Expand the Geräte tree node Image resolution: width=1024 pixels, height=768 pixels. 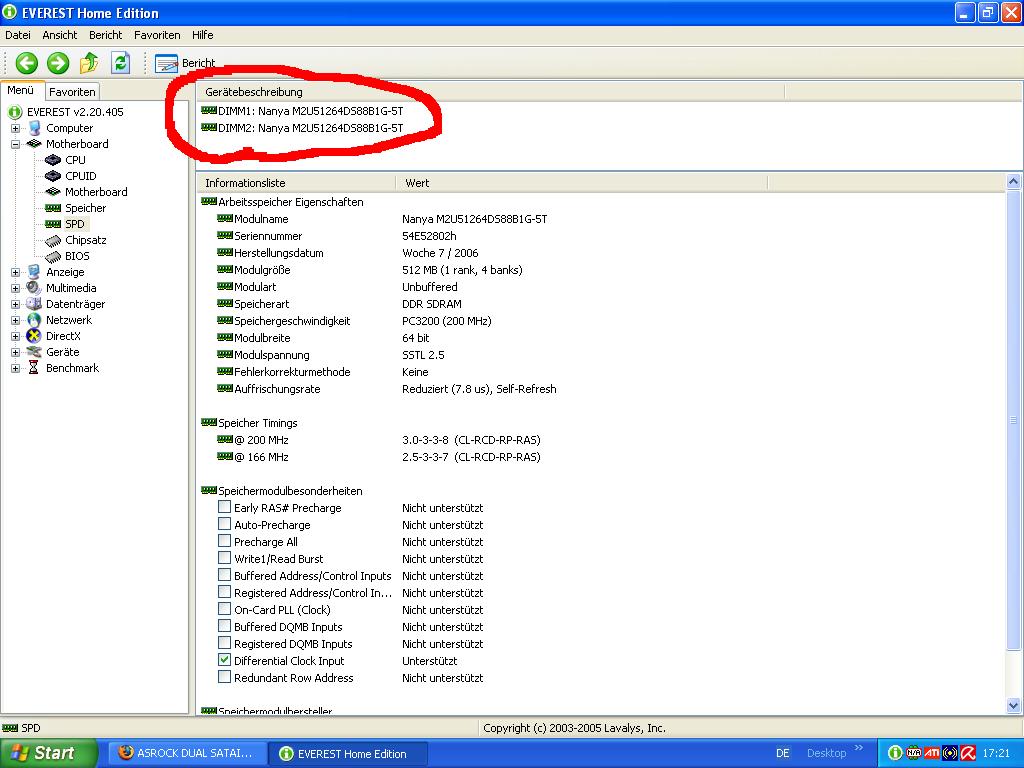pyautogui.click(x=16, y=352)
